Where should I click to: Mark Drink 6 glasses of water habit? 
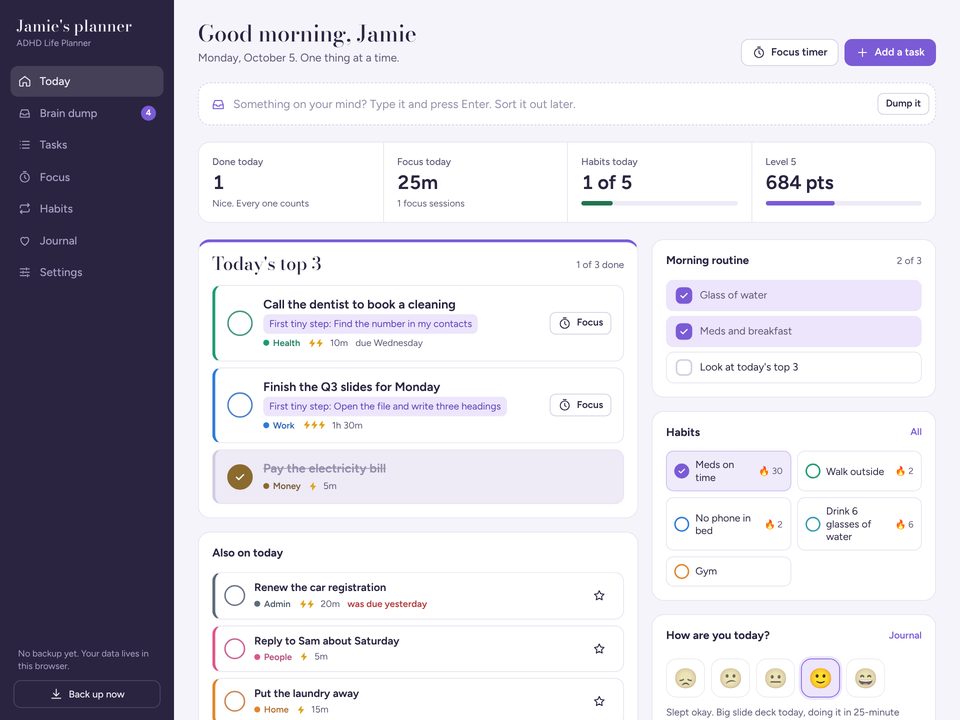click(859, 524)
